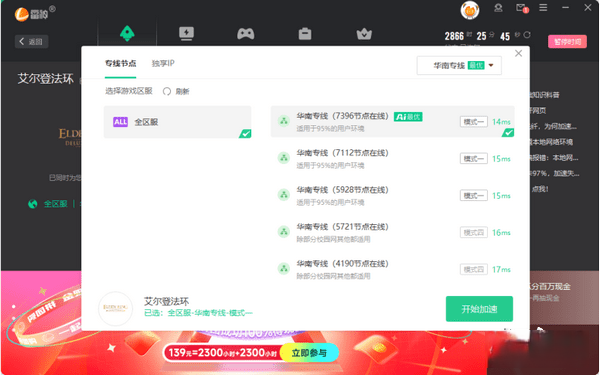Open the hamburger main menu icon

543,8
